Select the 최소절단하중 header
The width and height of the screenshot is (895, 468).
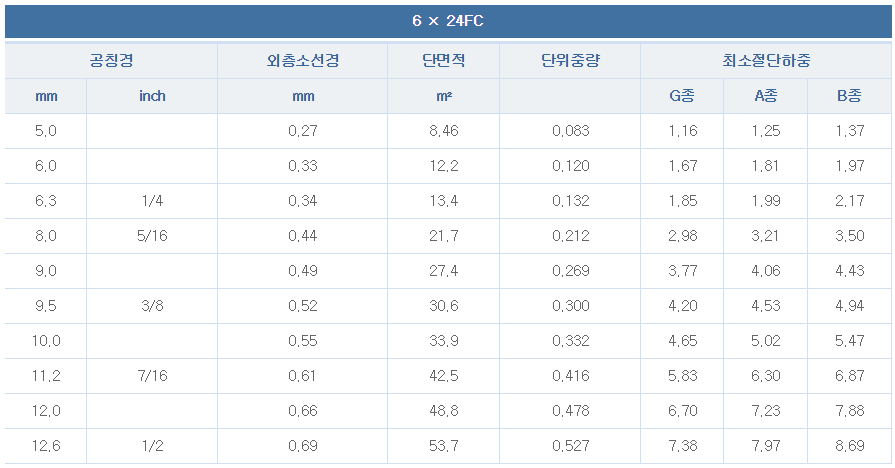point(766,60)
